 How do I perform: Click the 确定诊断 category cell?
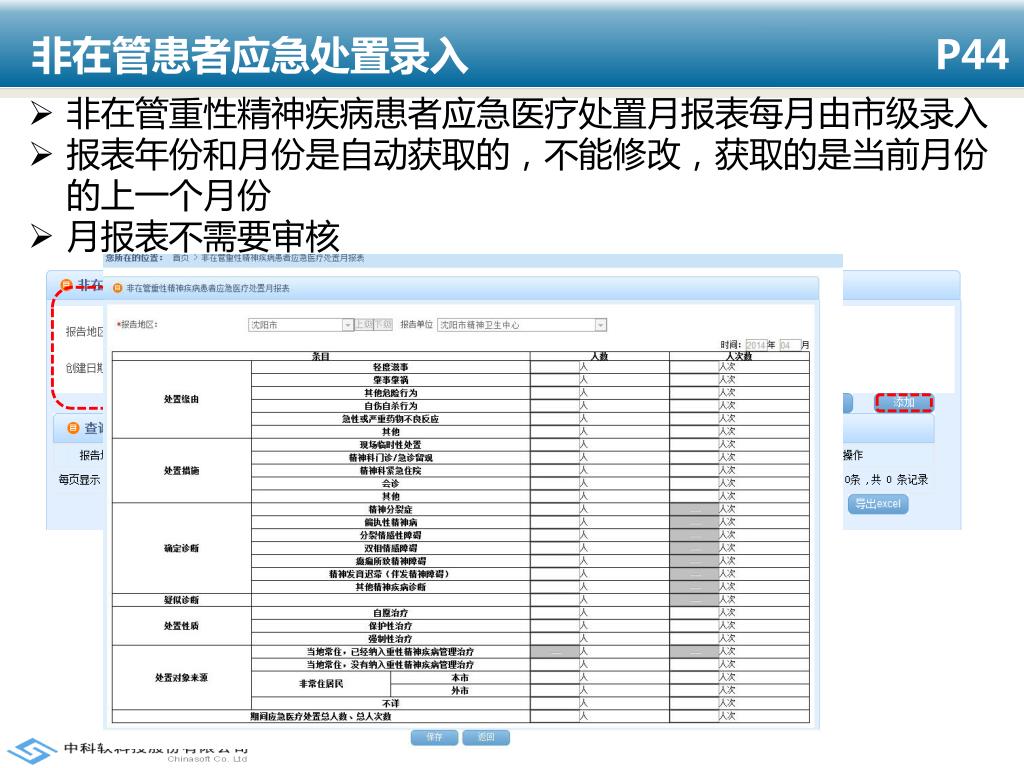click(x=182, y=548)
